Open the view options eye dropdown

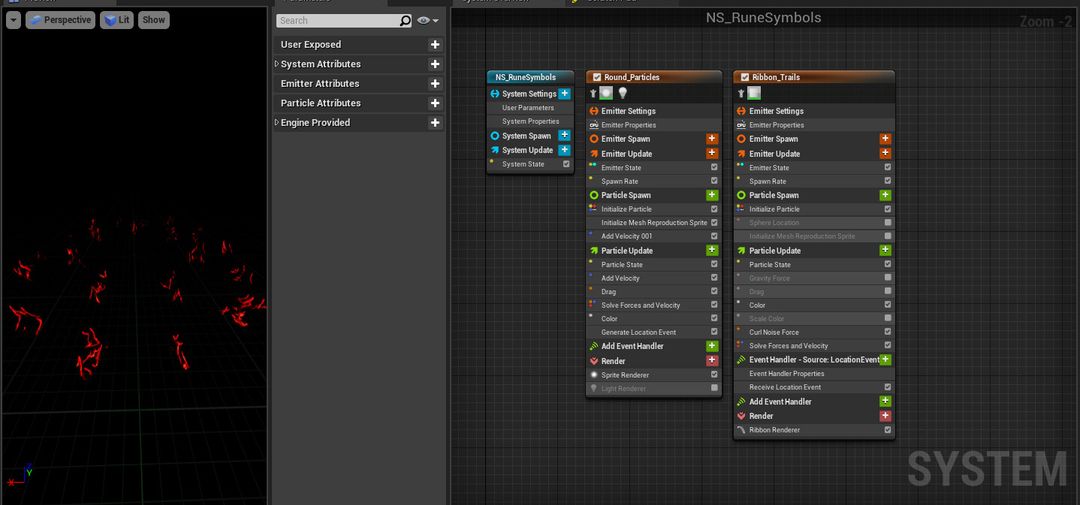pos(427,20)
